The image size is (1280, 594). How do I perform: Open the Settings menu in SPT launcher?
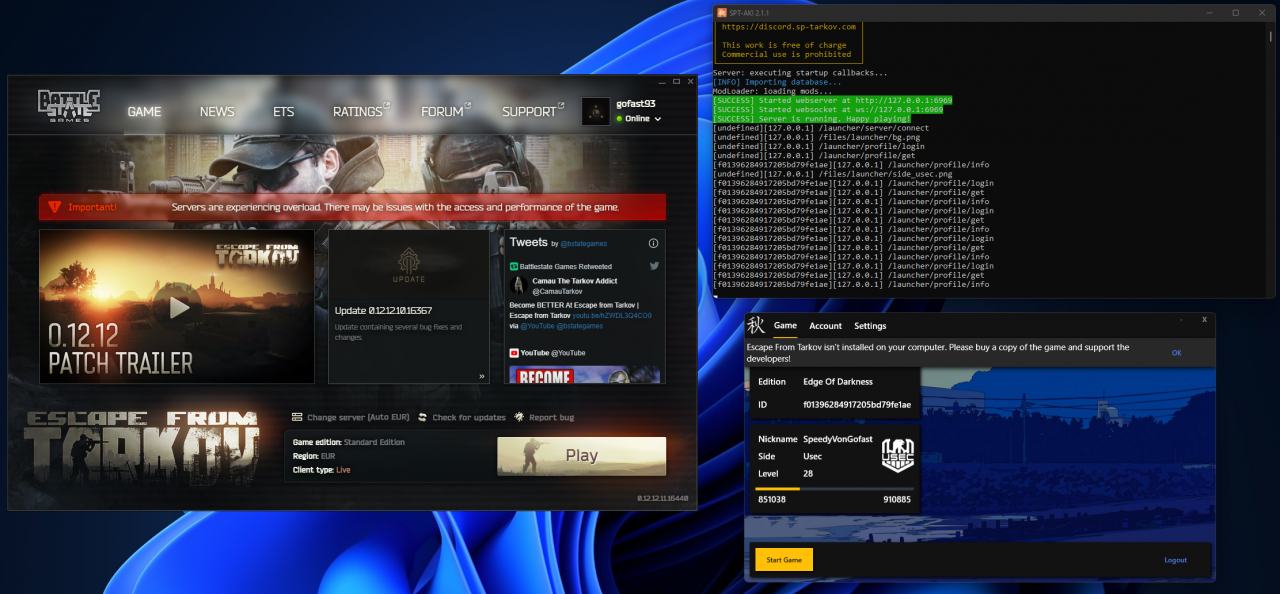870,326
